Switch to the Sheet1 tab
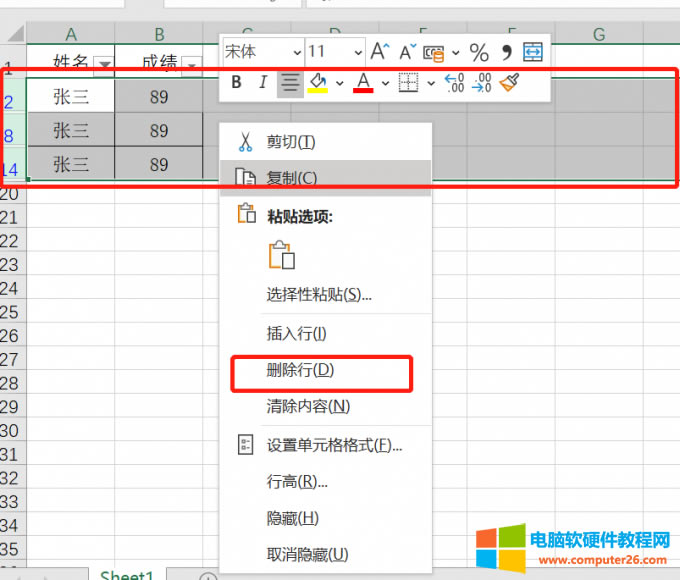The height and width of the screenshot is (580, 680). pos(127,575)
